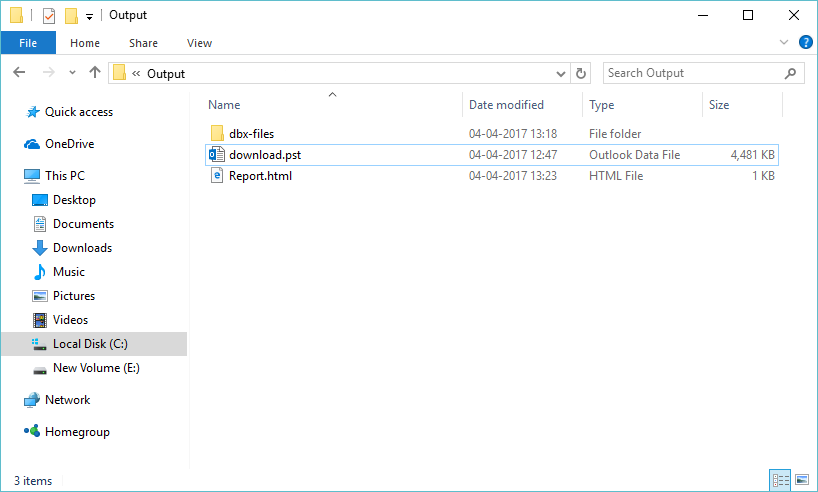Click the search magnifier icon
Screen dimensions: 818x492
(x=790, y=74)
